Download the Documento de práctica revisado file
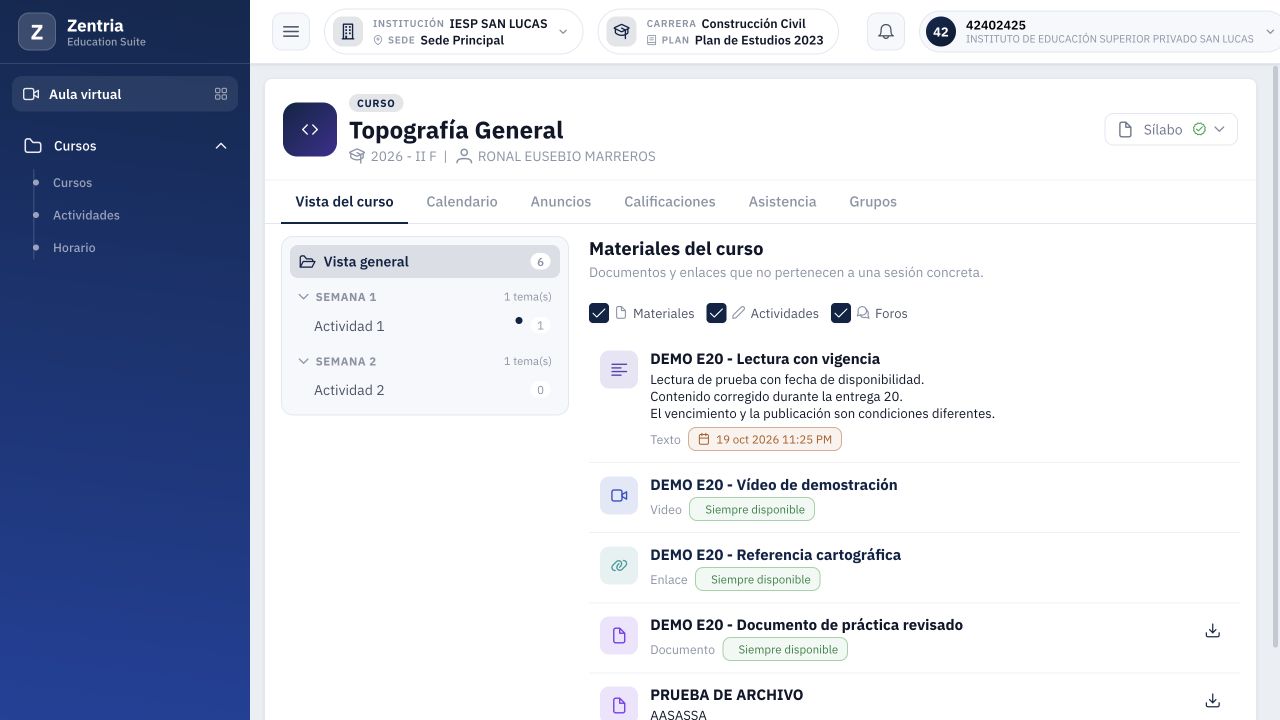1280x720 pixels. point(1212,631)
